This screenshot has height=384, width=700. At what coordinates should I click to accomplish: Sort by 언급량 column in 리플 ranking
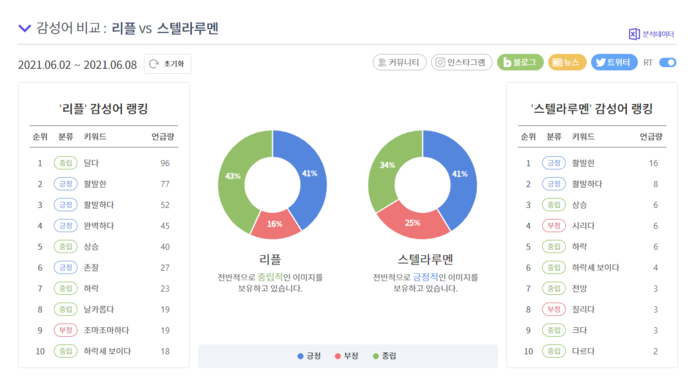pos(162,137)
